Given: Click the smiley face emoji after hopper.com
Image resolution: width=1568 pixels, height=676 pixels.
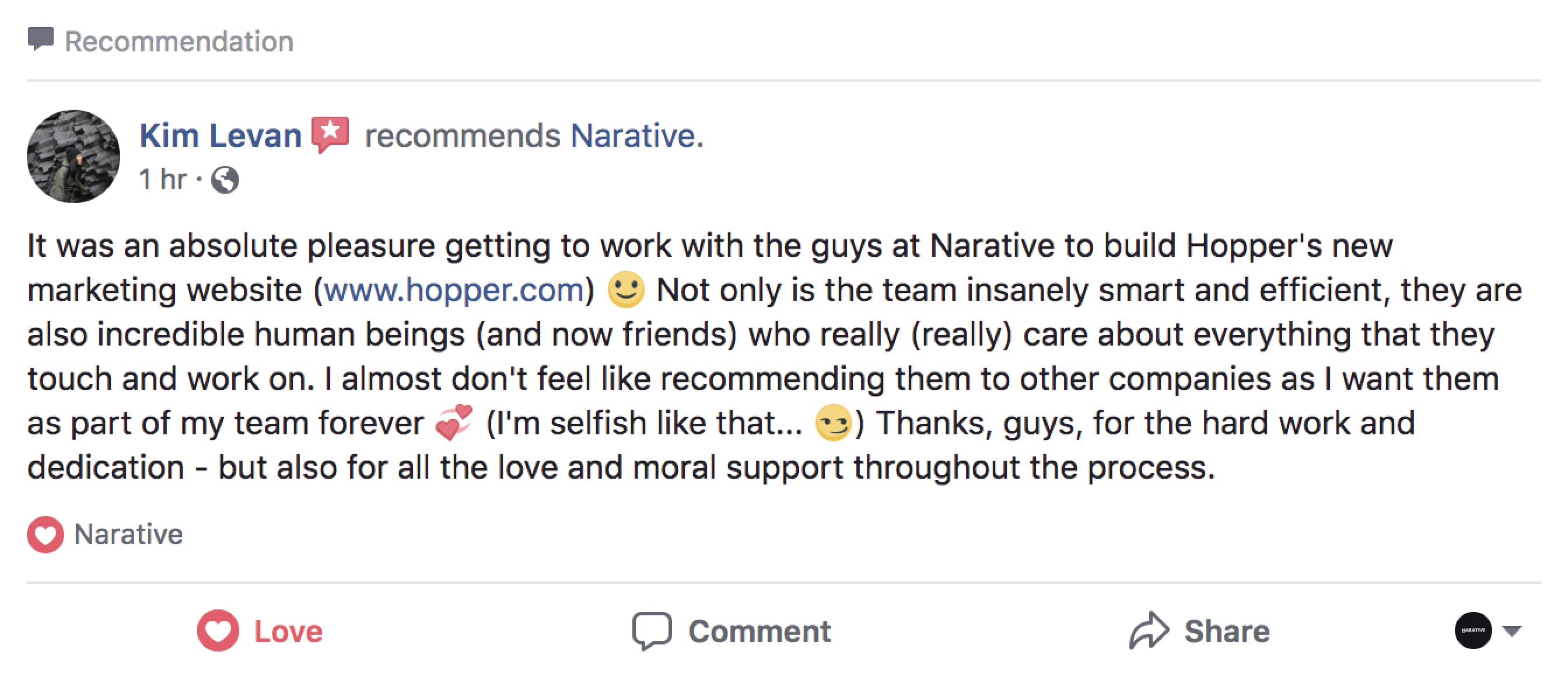Looking at the screenshot, I should [628, 290].
